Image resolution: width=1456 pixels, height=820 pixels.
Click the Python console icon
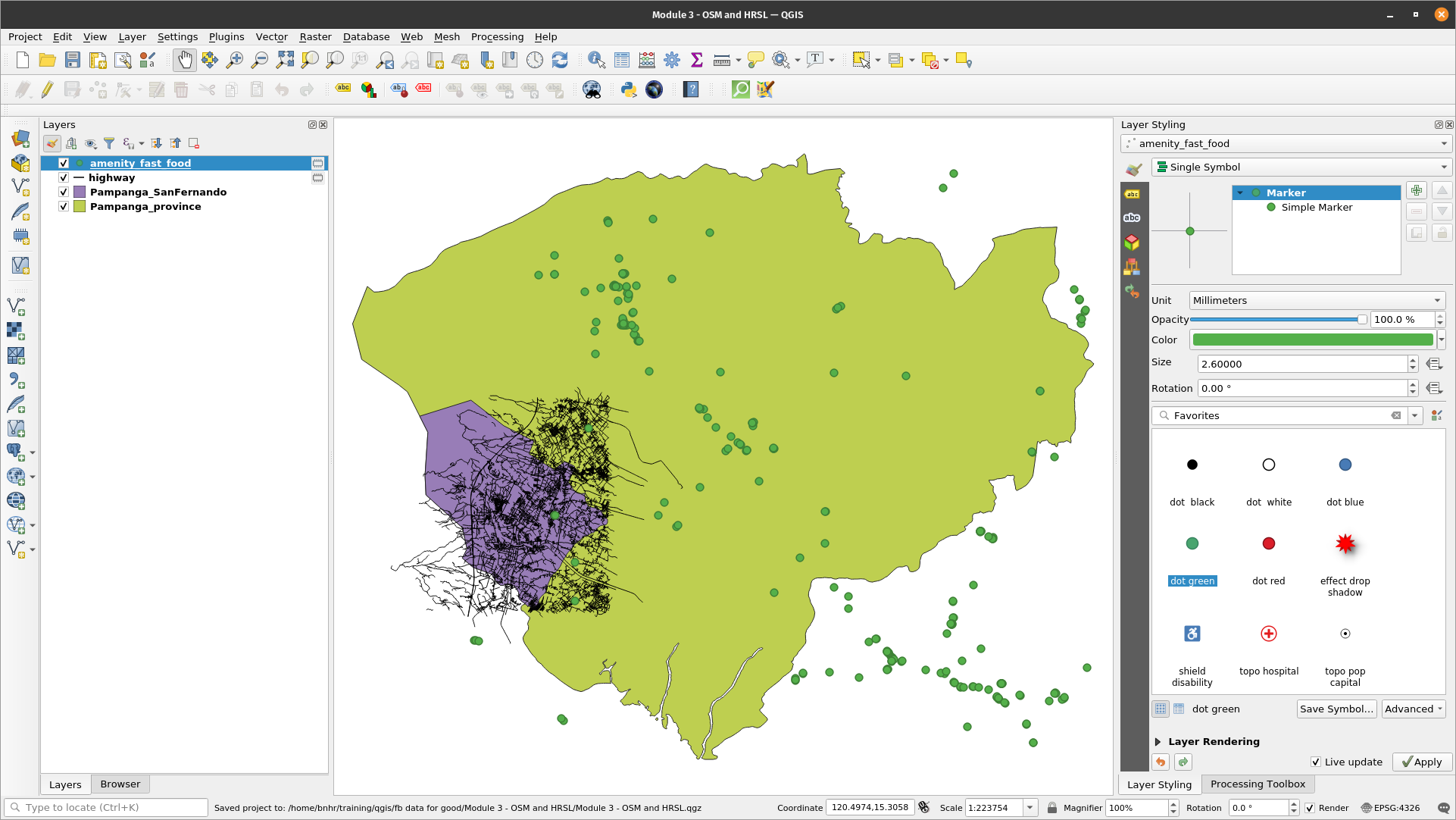(x=628, y=89)
